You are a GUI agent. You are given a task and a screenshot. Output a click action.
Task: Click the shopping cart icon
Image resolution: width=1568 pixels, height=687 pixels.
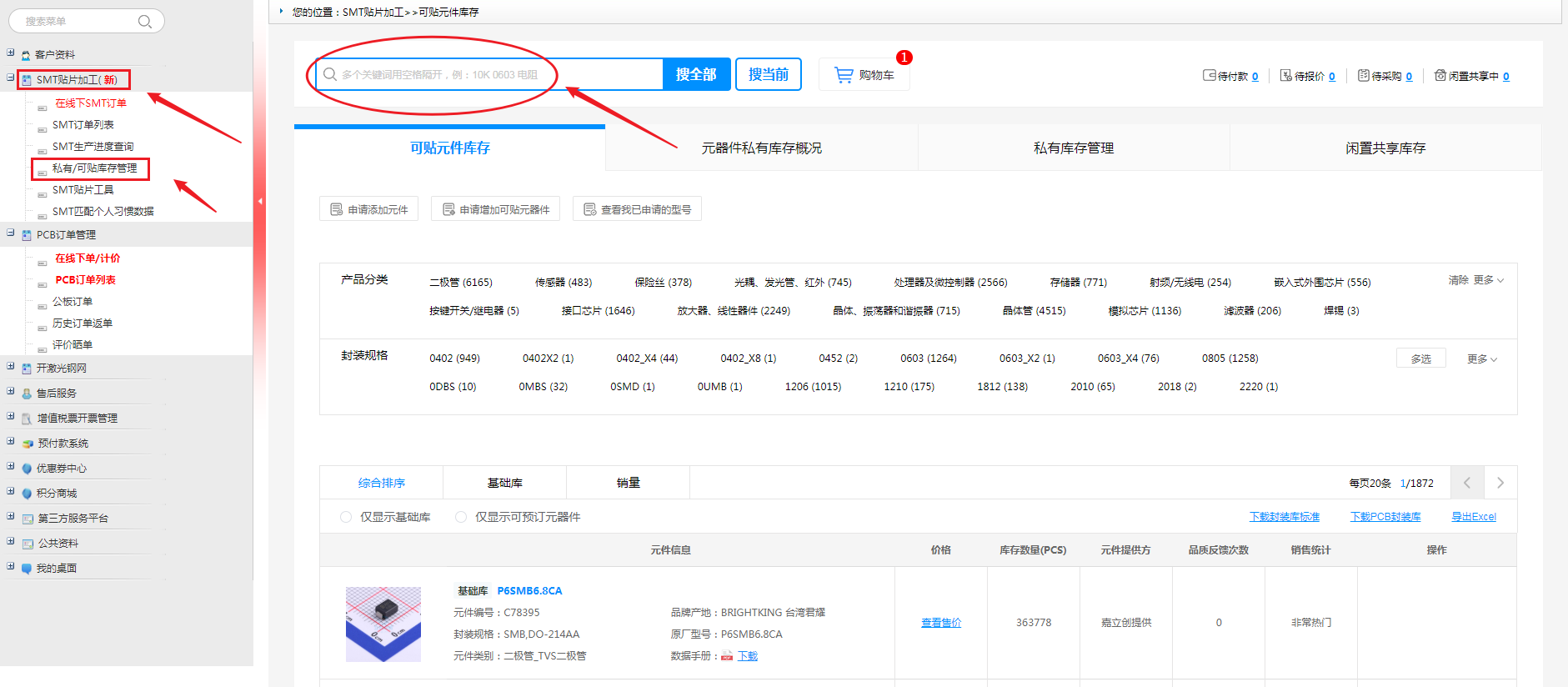(844, 75)
